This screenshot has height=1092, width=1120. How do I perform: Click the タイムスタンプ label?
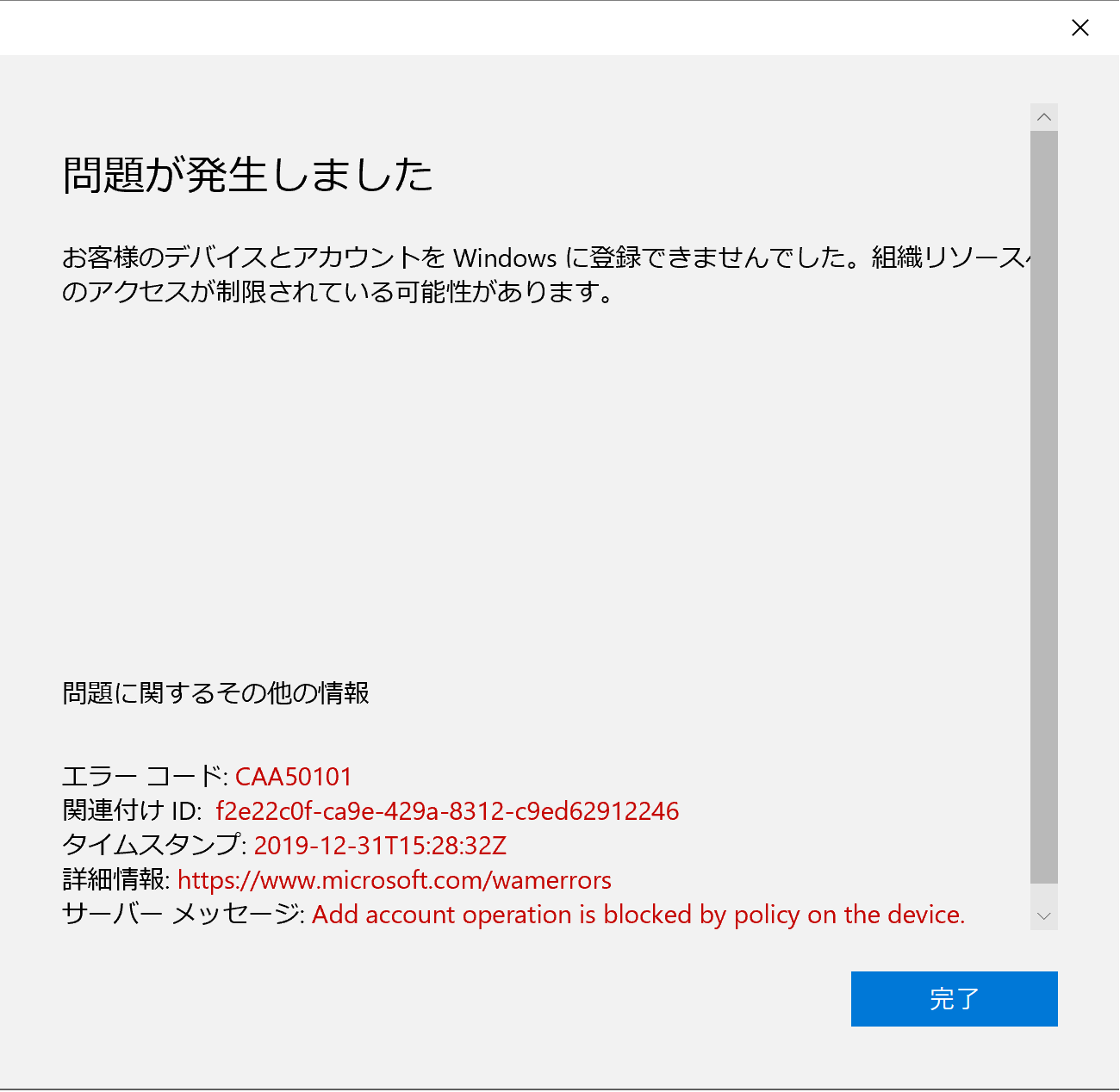(x=154, y=846)
